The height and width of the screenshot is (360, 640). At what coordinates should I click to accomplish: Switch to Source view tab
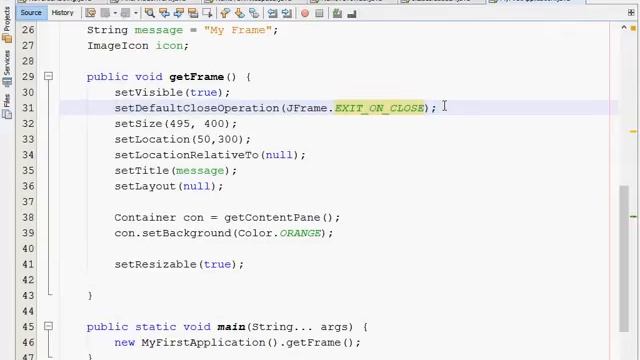coord(31,13)
